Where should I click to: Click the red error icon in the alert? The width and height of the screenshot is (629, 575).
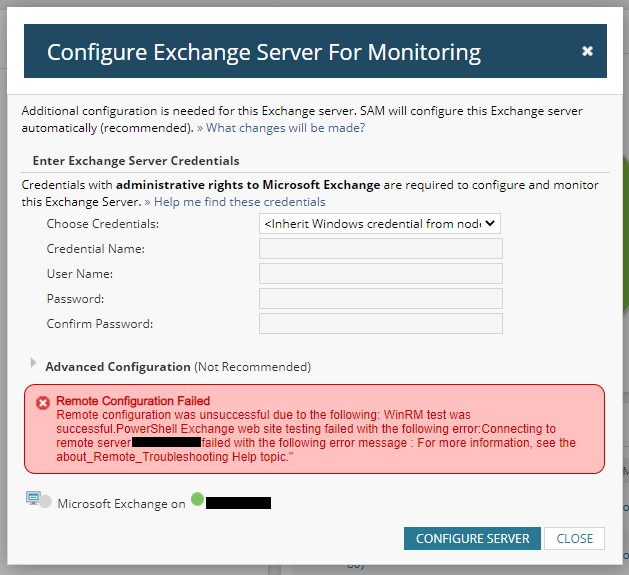pos(43,402)
